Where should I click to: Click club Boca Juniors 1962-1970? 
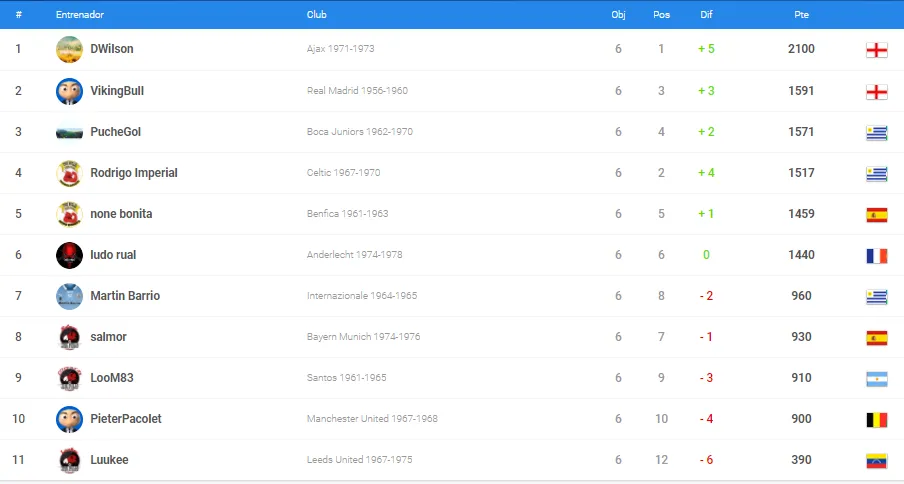[x=360, y=131]
